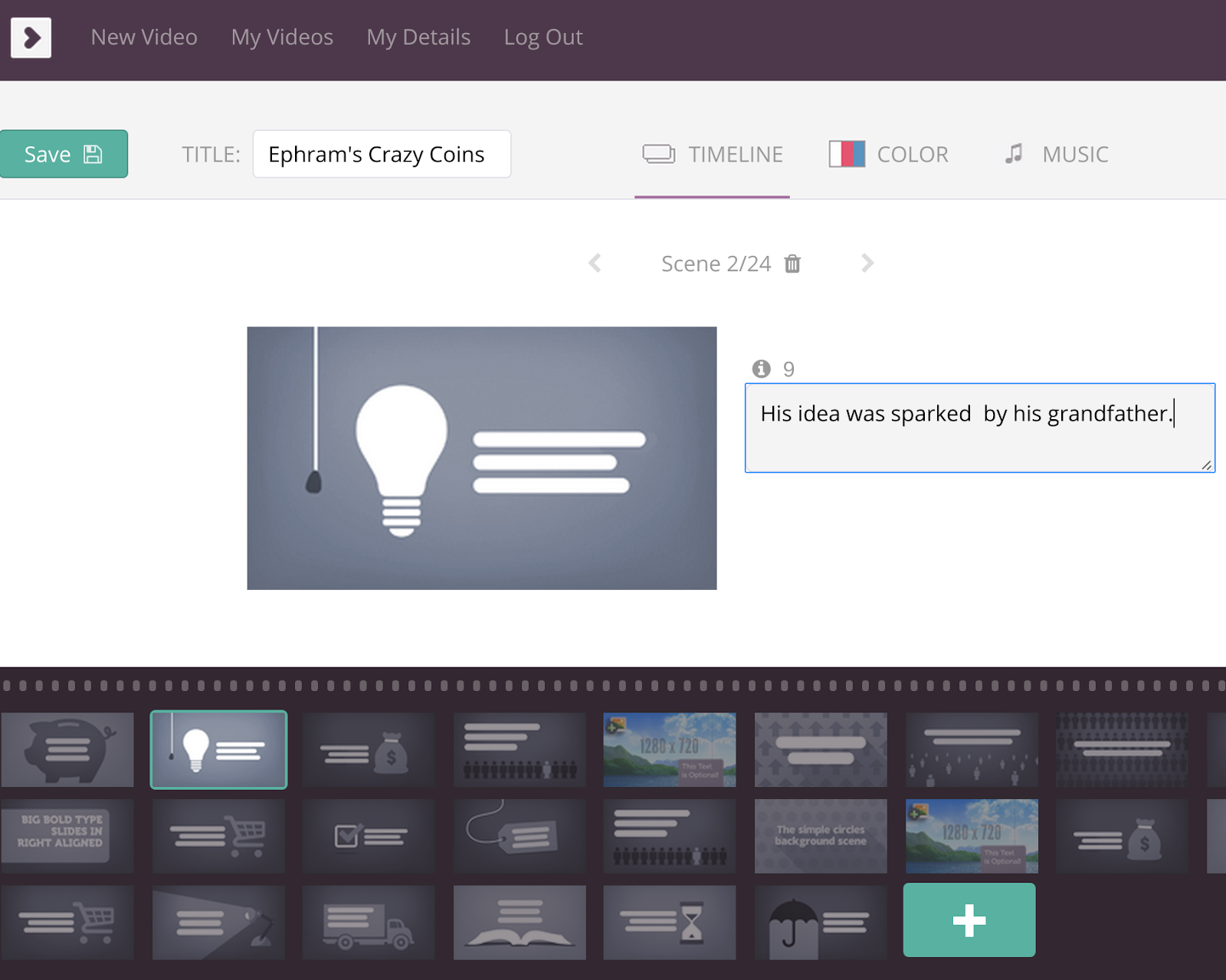This screenshot has height=980, width=1226.
Task: Click the character count '9'
Action: [788, 369]
